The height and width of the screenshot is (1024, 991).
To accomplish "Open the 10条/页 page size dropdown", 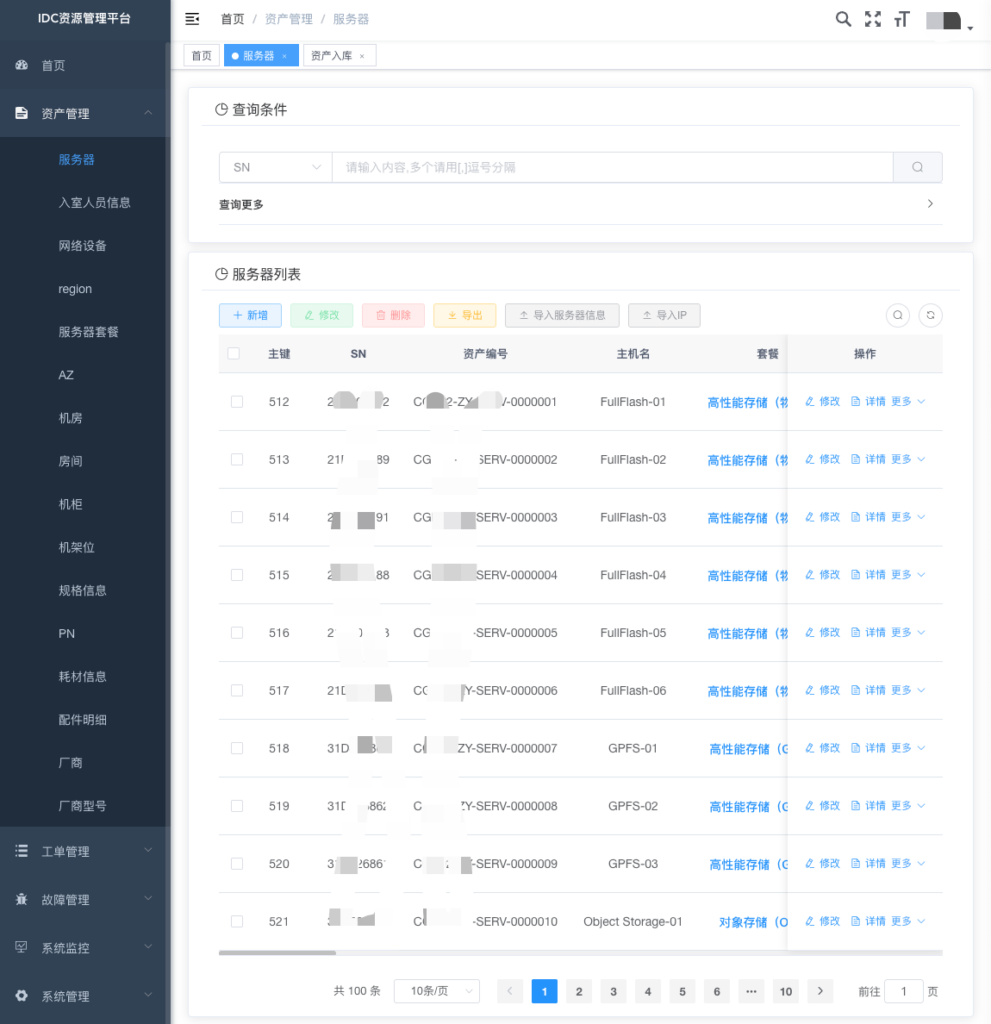I will 437,991.
